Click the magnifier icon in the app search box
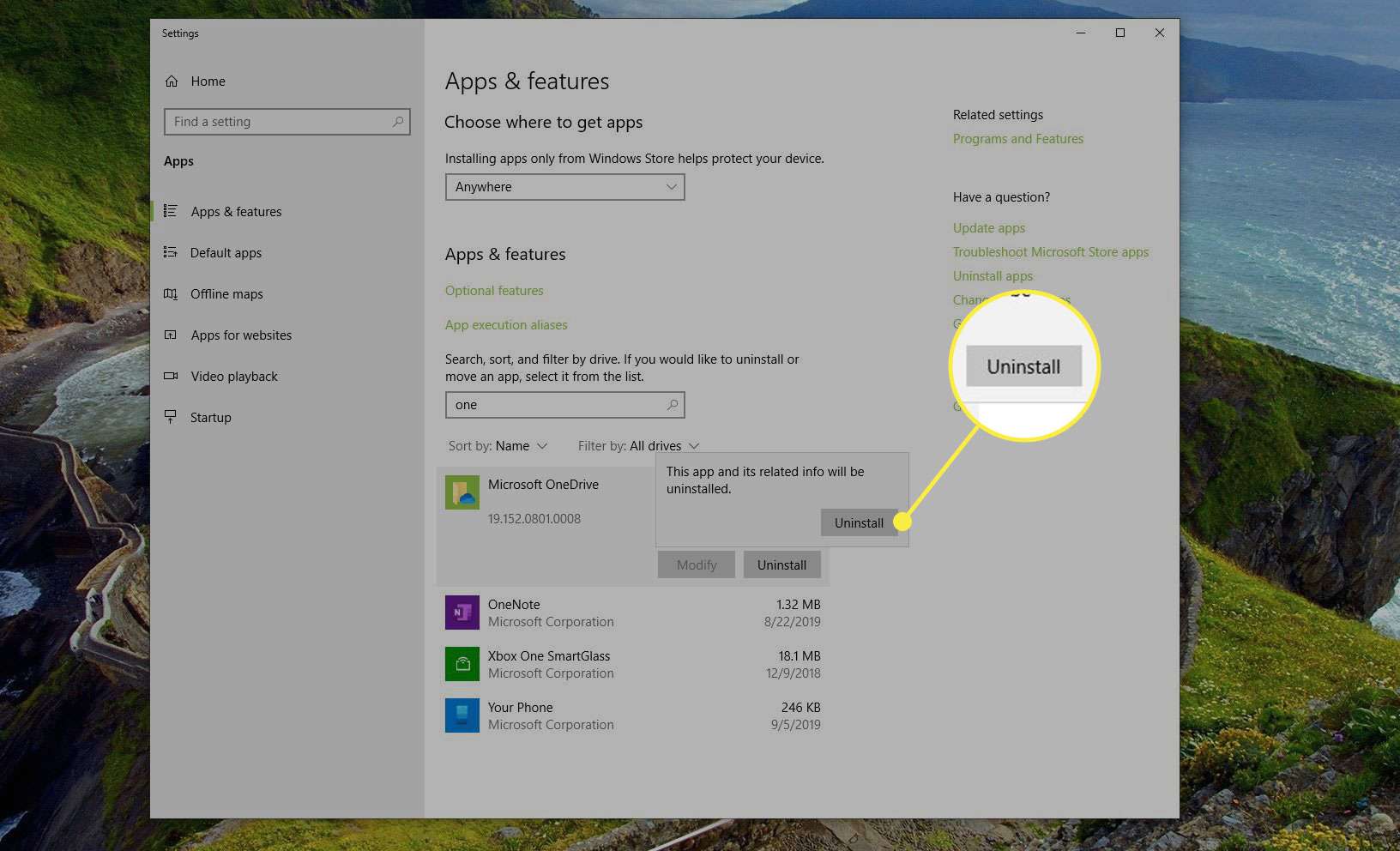Viewport: 1400px width, 851px height. 673,405
